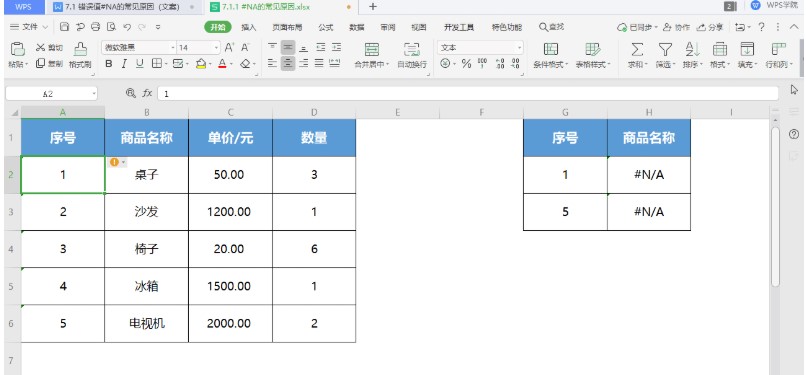Click the help question mark icon

761,27
